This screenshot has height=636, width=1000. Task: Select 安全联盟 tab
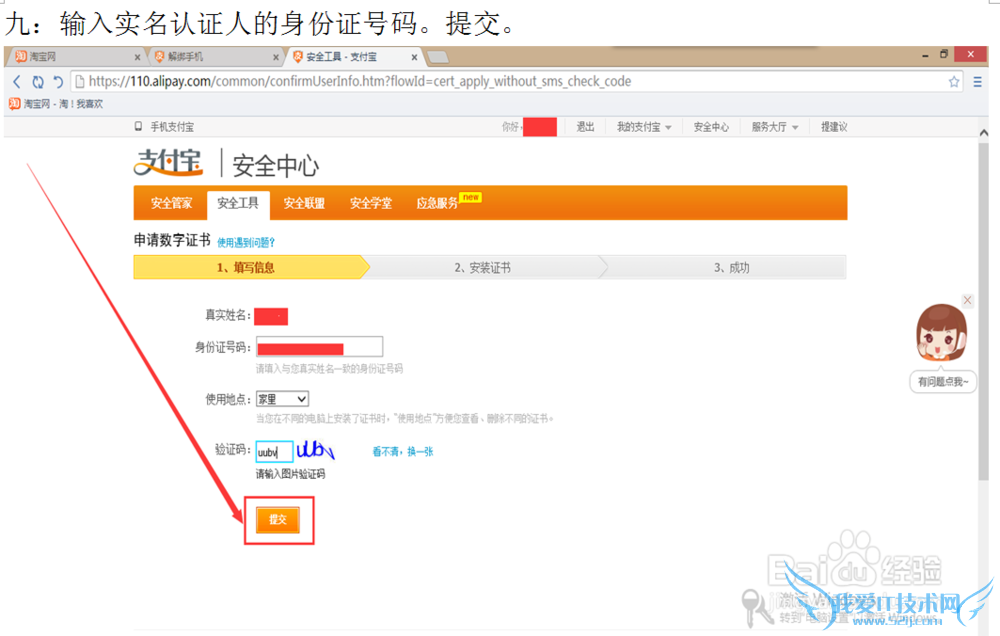[x=304, y=203]
